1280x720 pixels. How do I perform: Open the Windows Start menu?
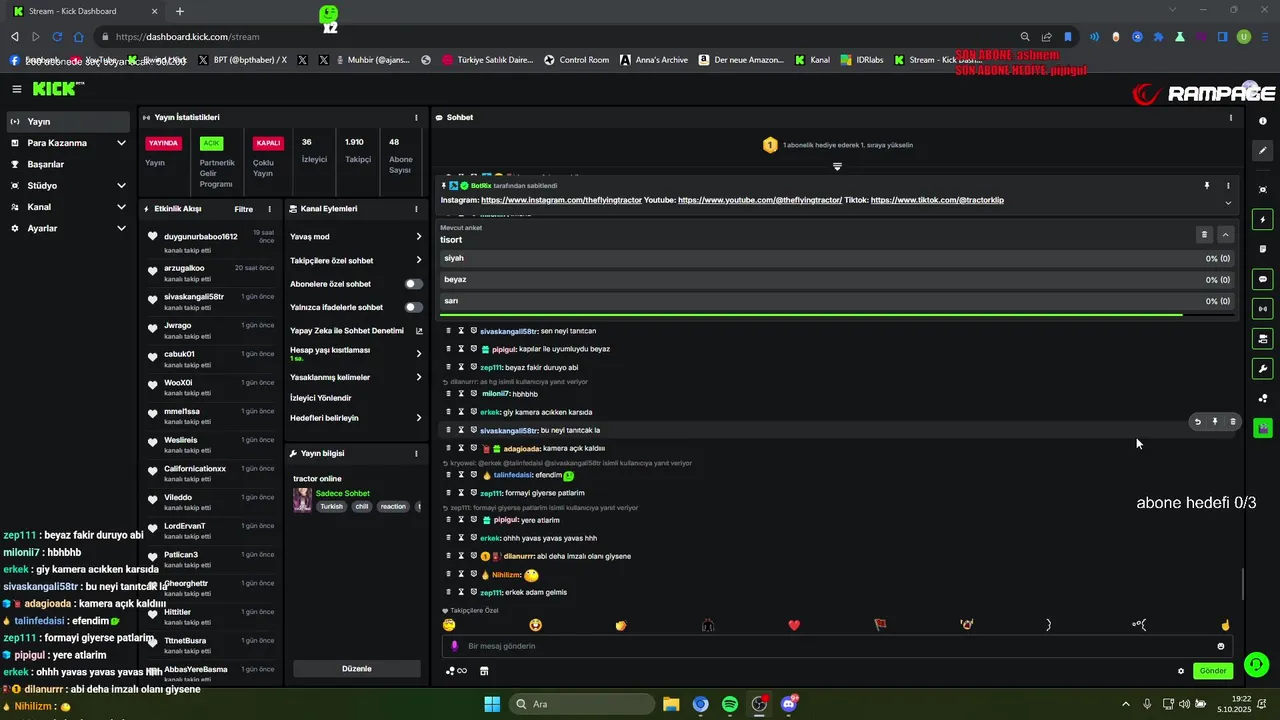click(492, 704)
